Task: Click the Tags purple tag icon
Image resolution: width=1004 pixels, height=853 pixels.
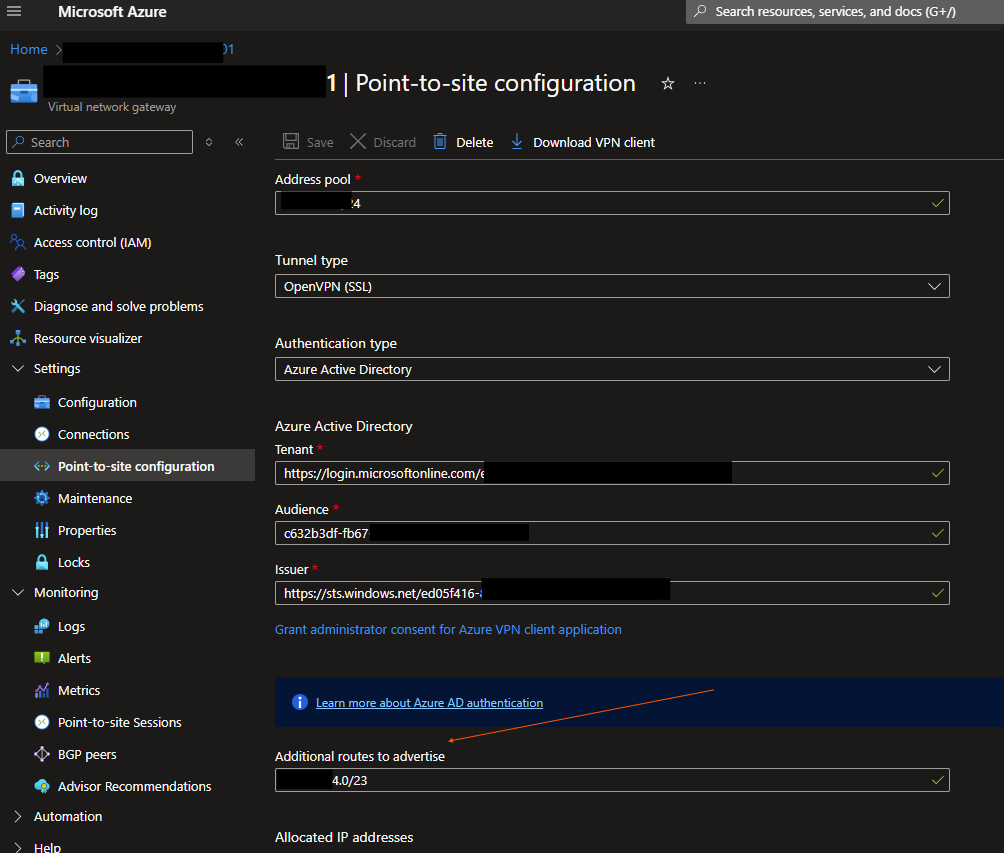Action: [18, 275]
